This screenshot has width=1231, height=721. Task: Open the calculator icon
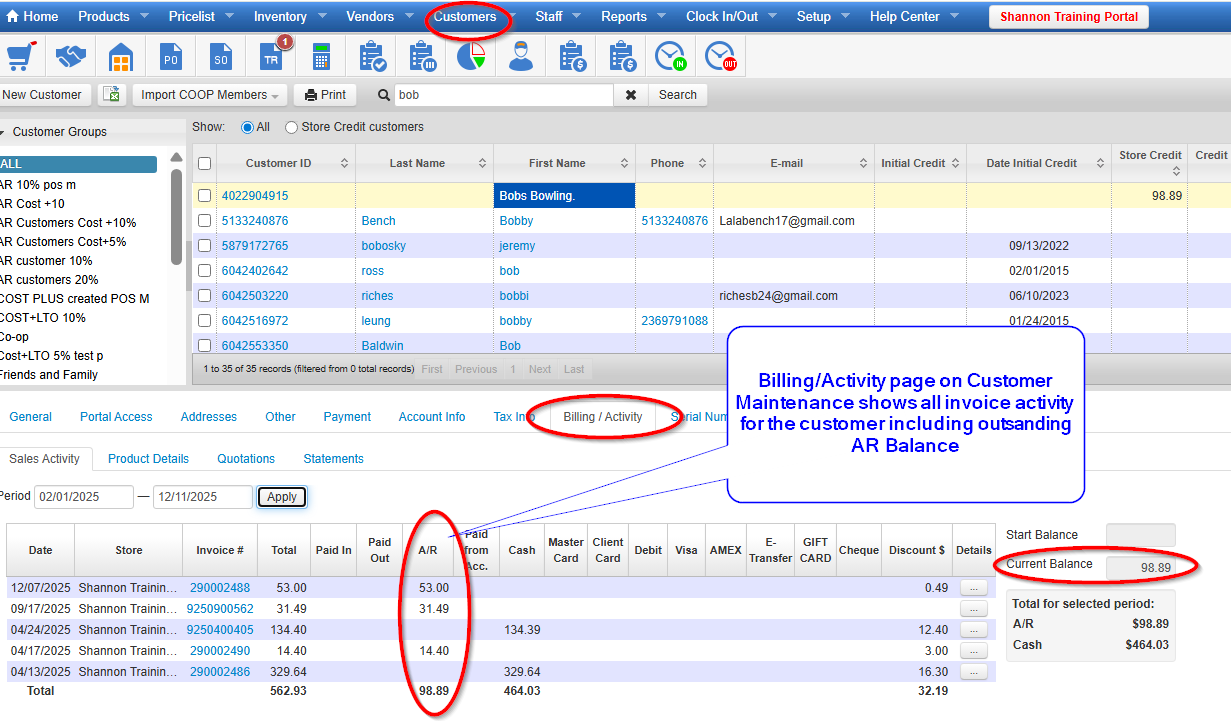[x=321, y=57]
